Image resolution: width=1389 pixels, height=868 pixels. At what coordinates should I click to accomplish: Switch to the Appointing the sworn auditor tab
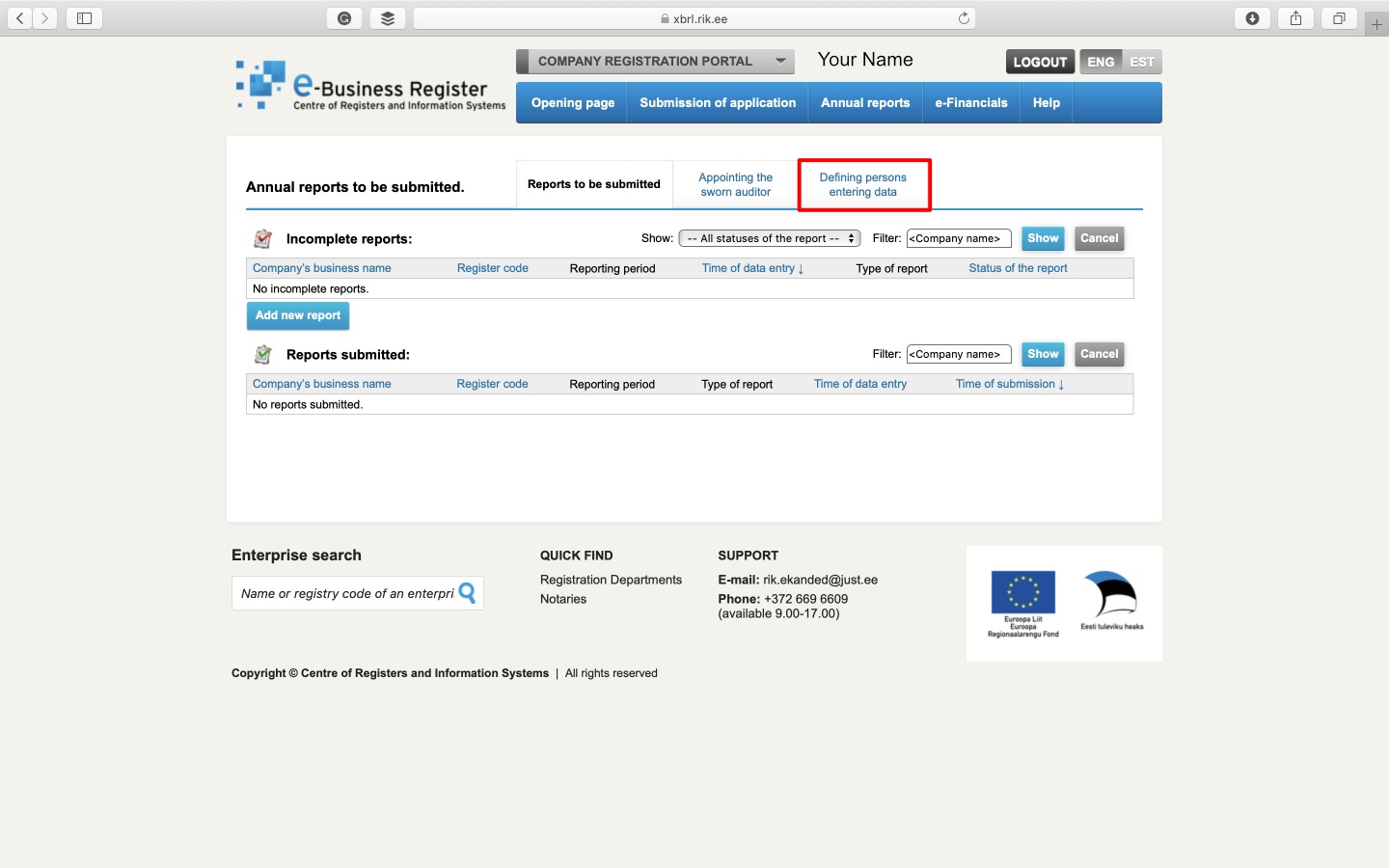click(735, 184)
